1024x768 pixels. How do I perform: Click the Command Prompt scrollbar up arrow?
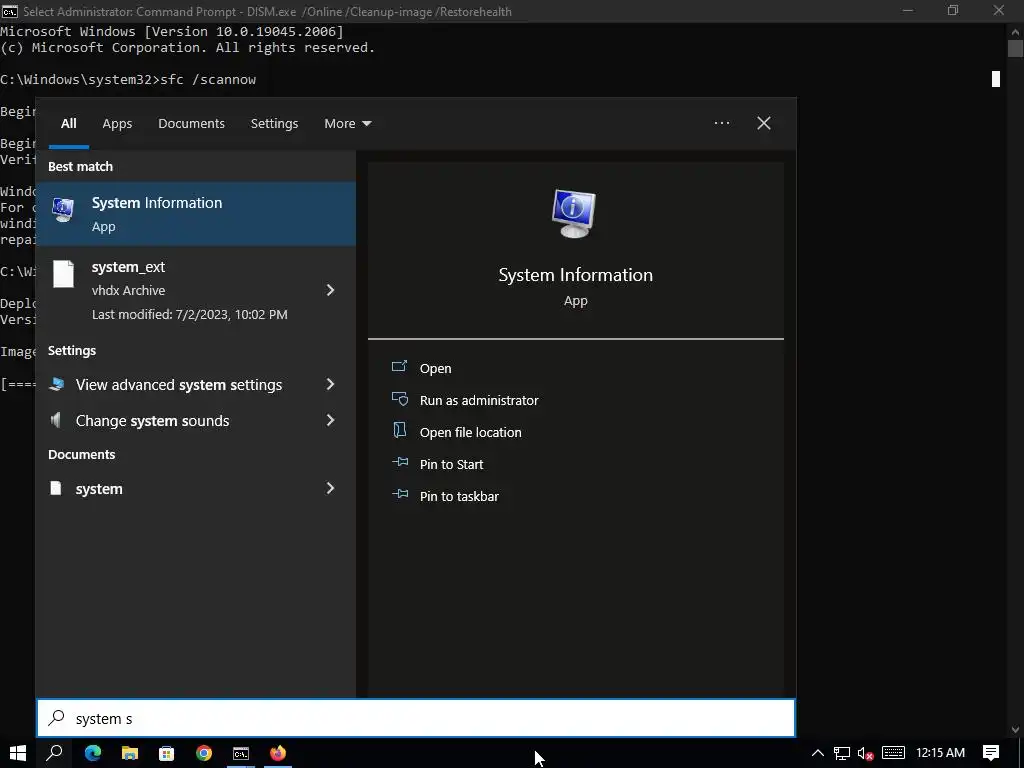pyautogui.click(x=1015, y=31)
